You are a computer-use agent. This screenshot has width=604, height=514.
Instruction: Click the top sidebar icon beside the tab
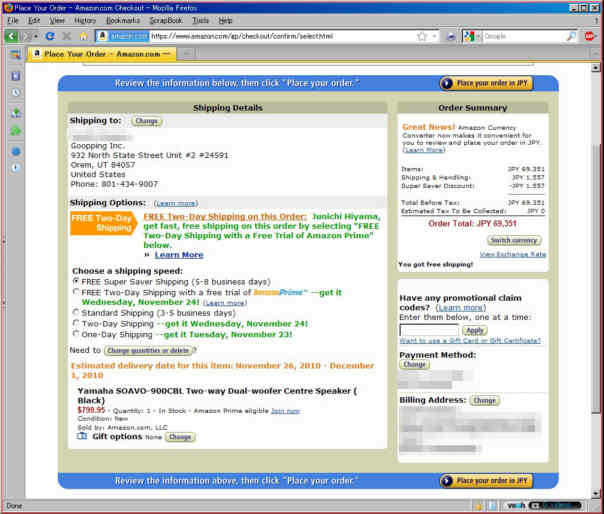click(x=15, y=54)
